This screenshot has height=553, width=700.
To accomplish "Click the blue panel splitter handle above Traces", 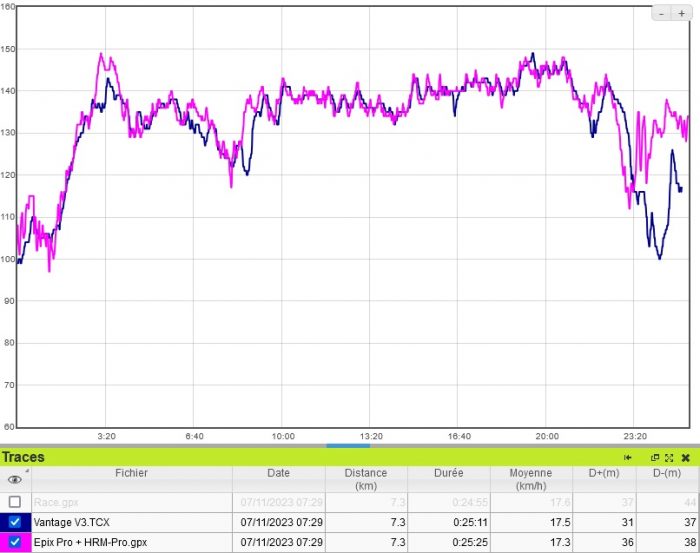I will tap(348, 446).
